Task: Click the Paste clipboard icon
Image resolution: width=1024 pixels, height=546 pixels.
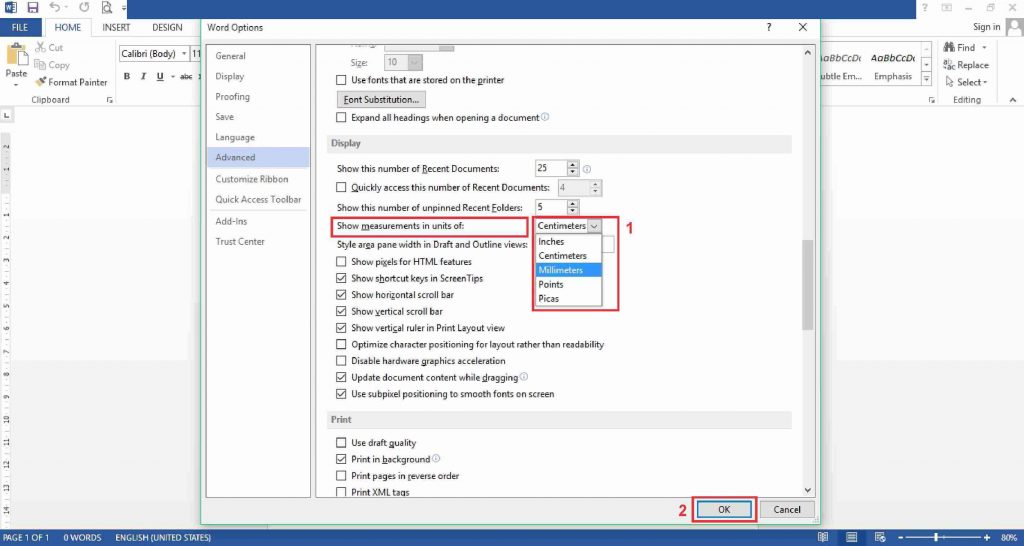Action: (16, 56)
